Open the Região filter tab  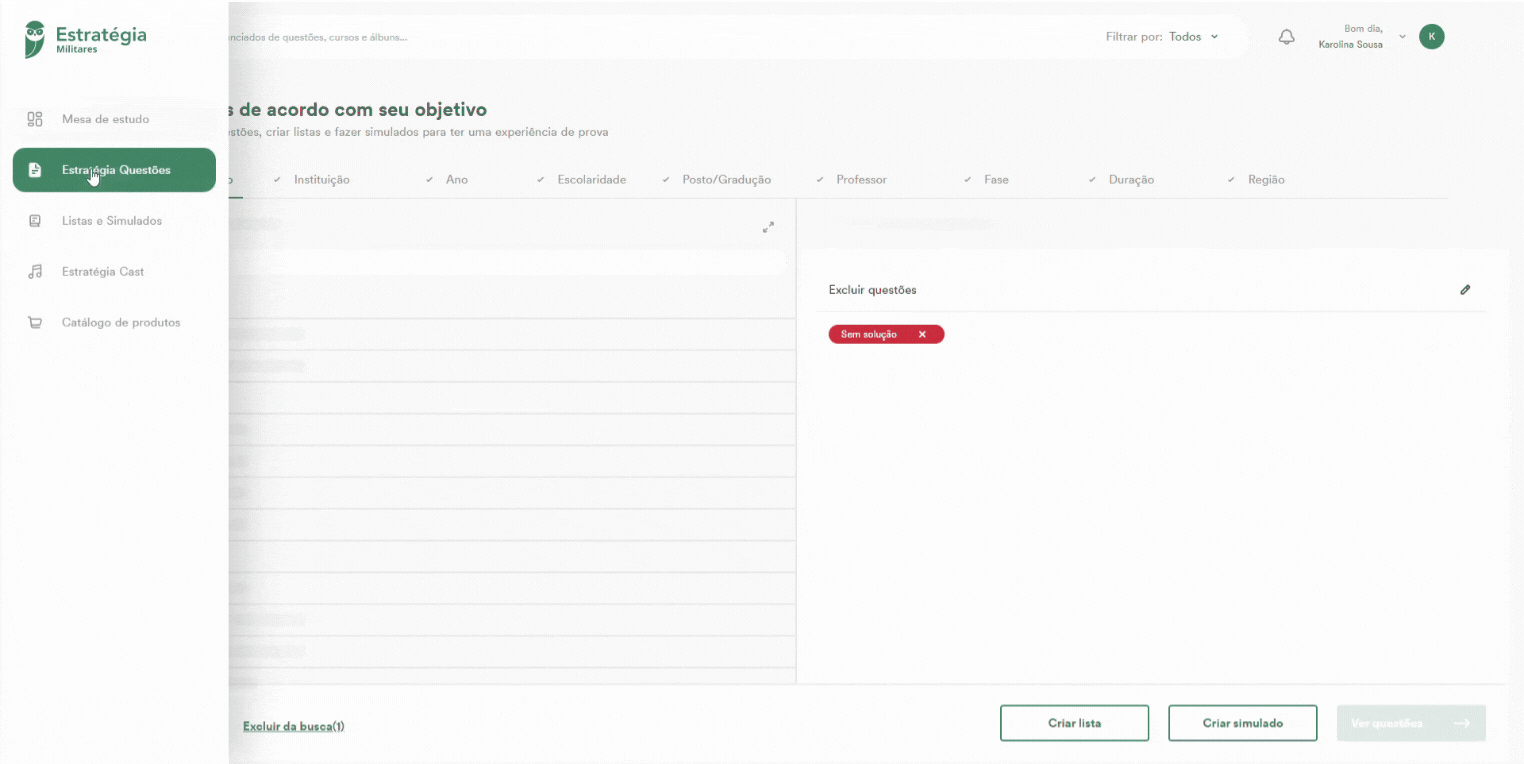1266,180
